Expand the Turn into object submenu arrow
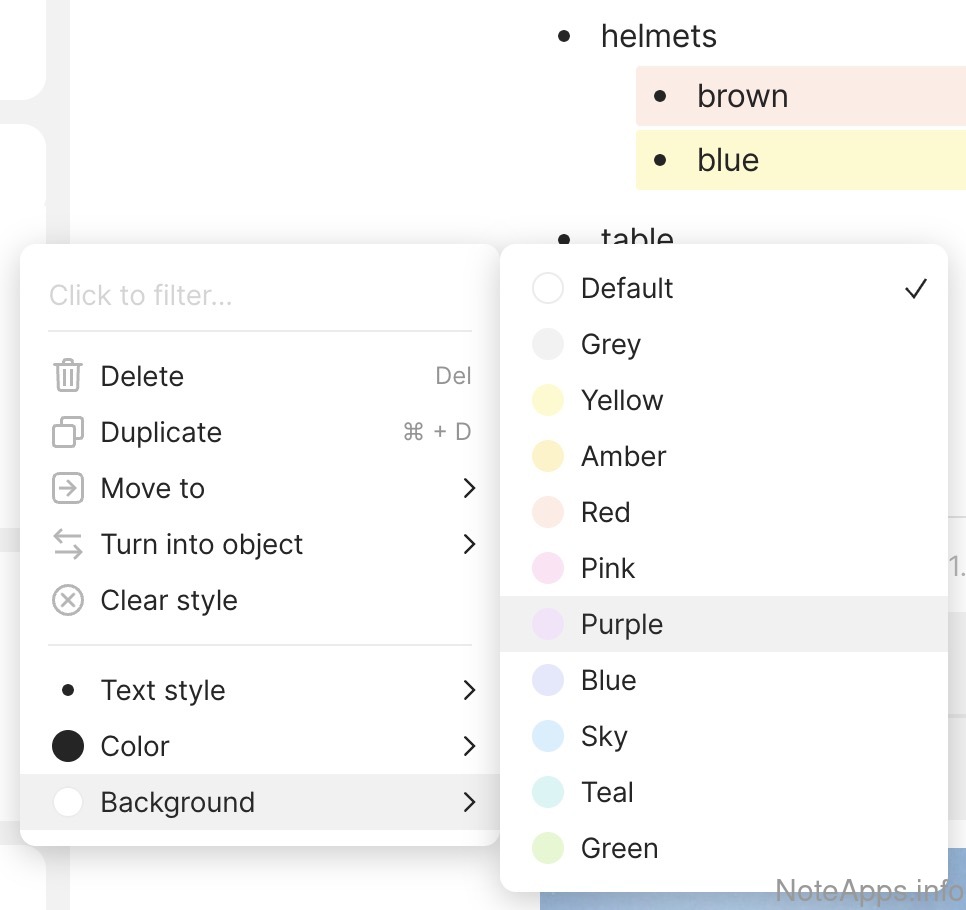Screen dimensions: 966x910 (469, 545)
